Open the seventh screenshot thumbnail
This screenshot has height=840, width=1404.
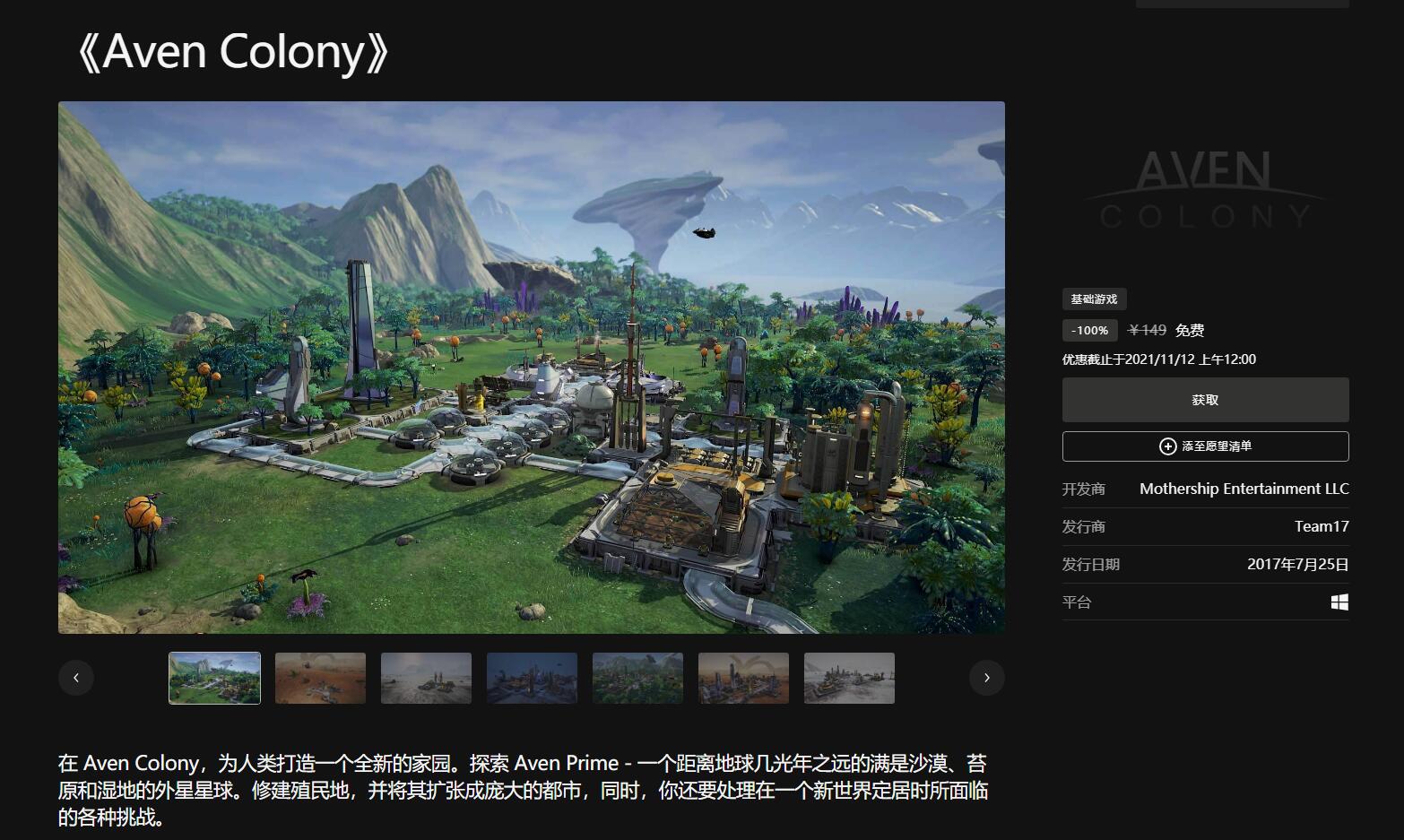[x=849, y=678]
